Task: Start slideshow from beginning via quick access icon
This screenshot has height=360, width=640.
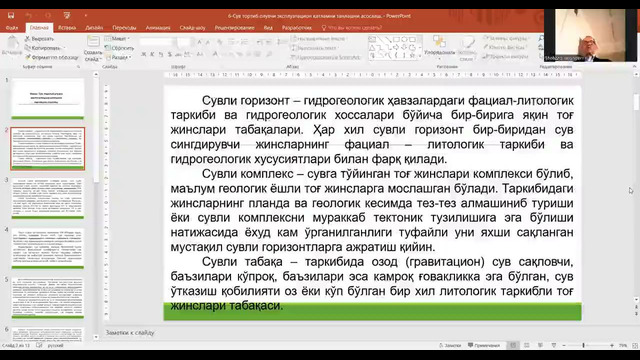Action: point(67,16)
